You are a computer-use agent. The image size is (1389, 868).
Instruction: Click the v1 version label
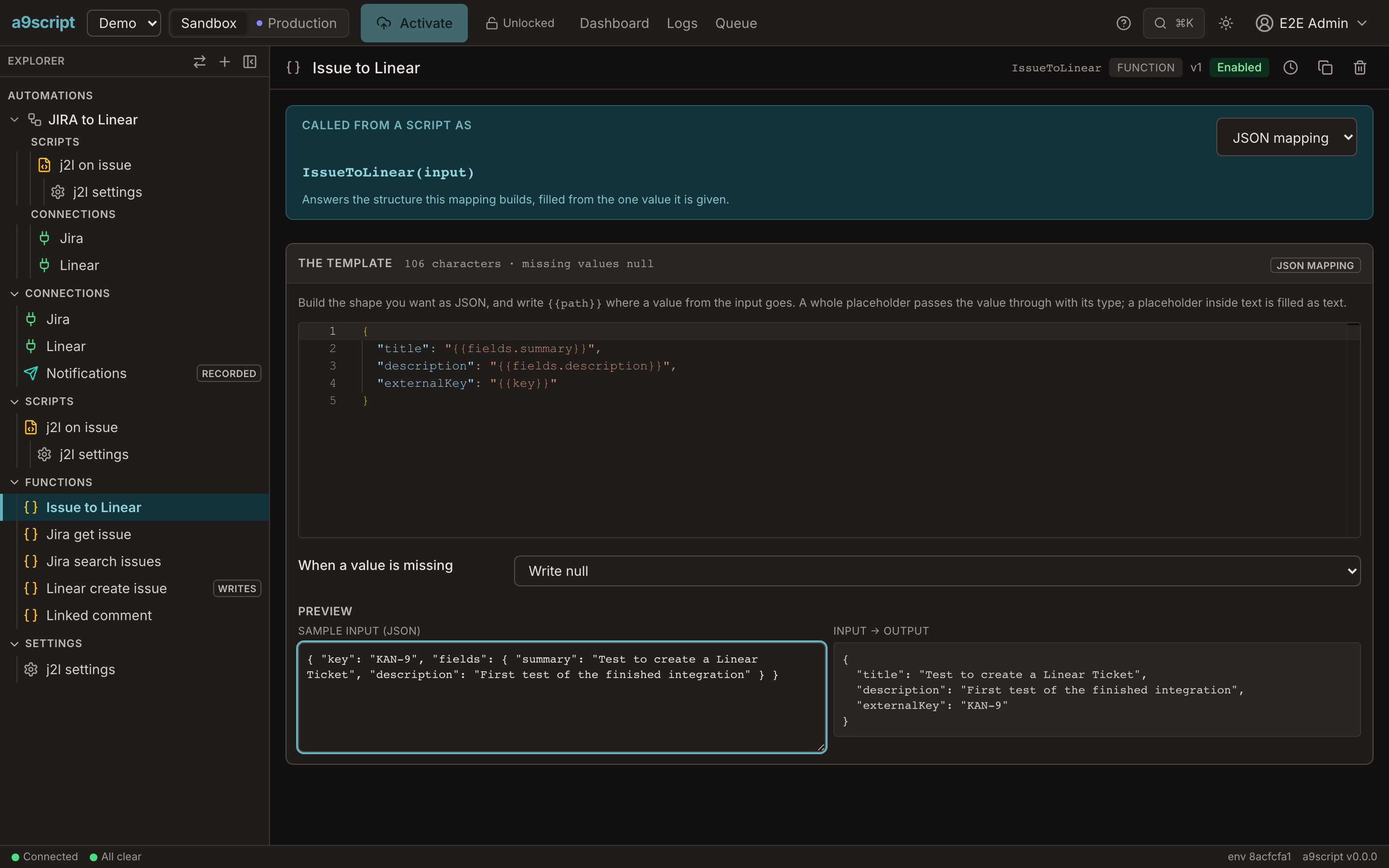pos(1196,68)
